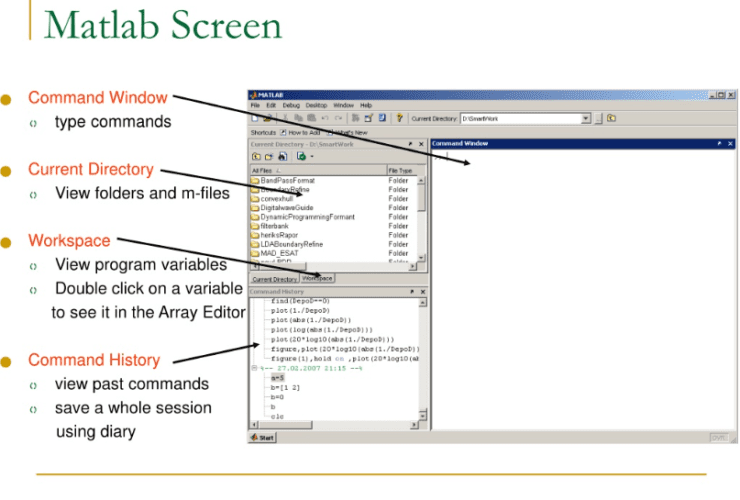Select history entry plot(1./DepoD)
740x500 pixels.
coord(300,311)
